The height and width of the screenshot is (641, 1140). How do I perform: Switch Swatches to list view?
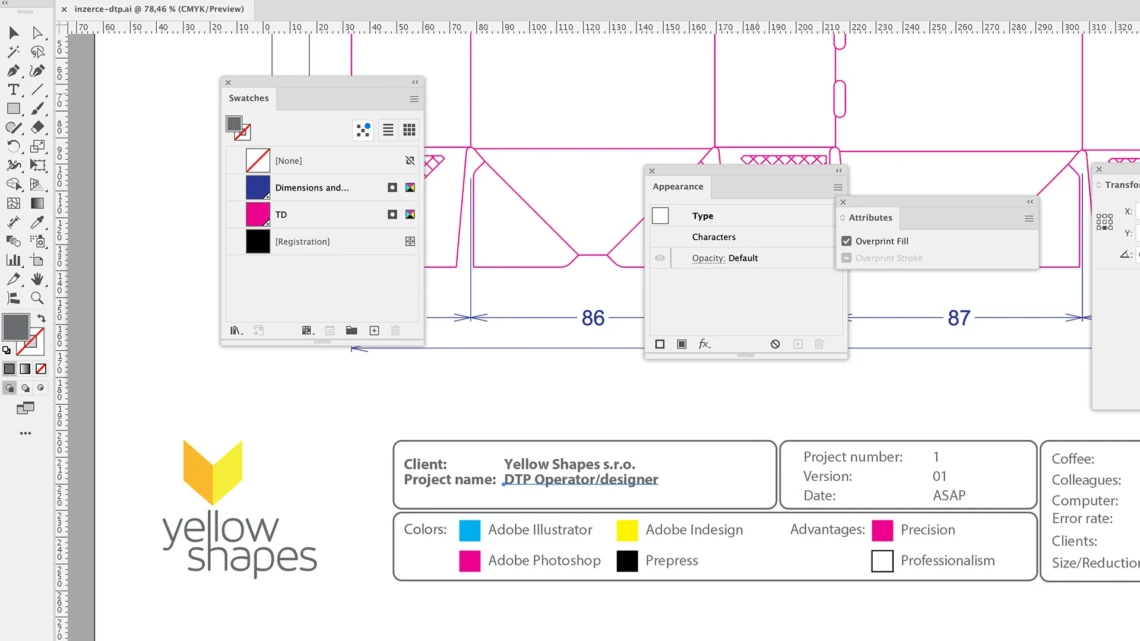click(388, 130)
